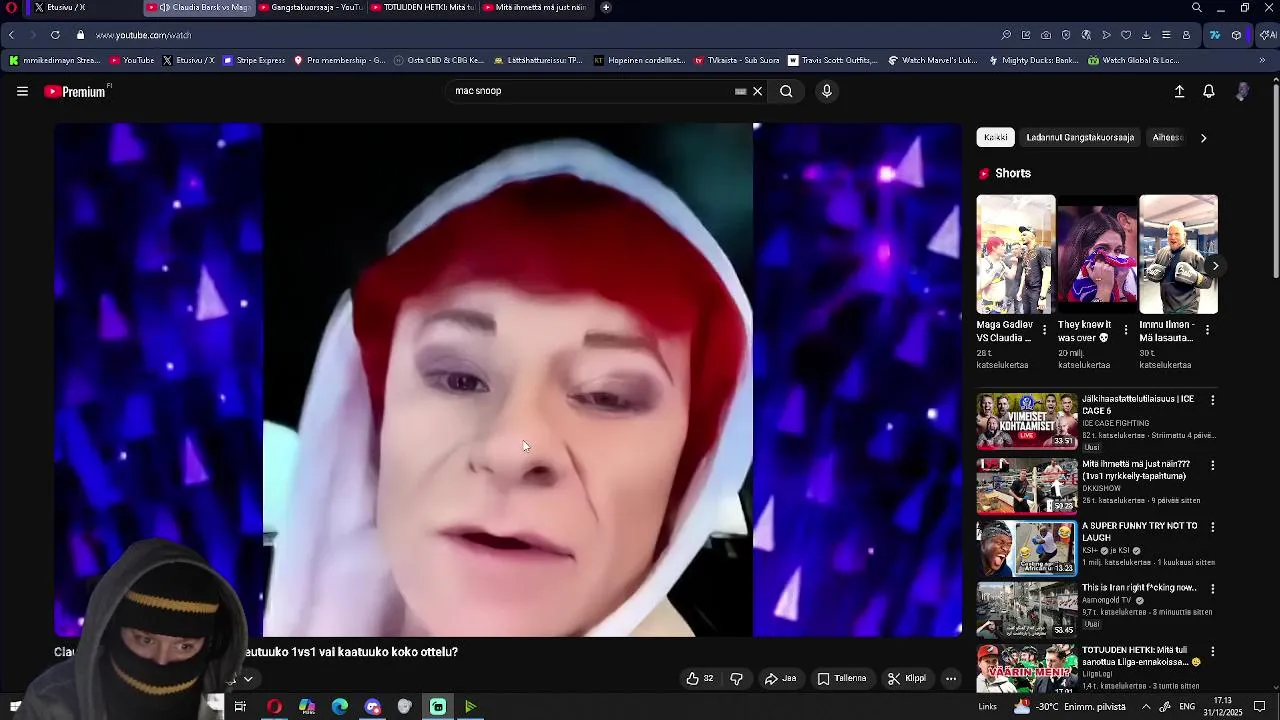
Task: Open the 'Stripe Express' bookmark
Action: point(254,60)
